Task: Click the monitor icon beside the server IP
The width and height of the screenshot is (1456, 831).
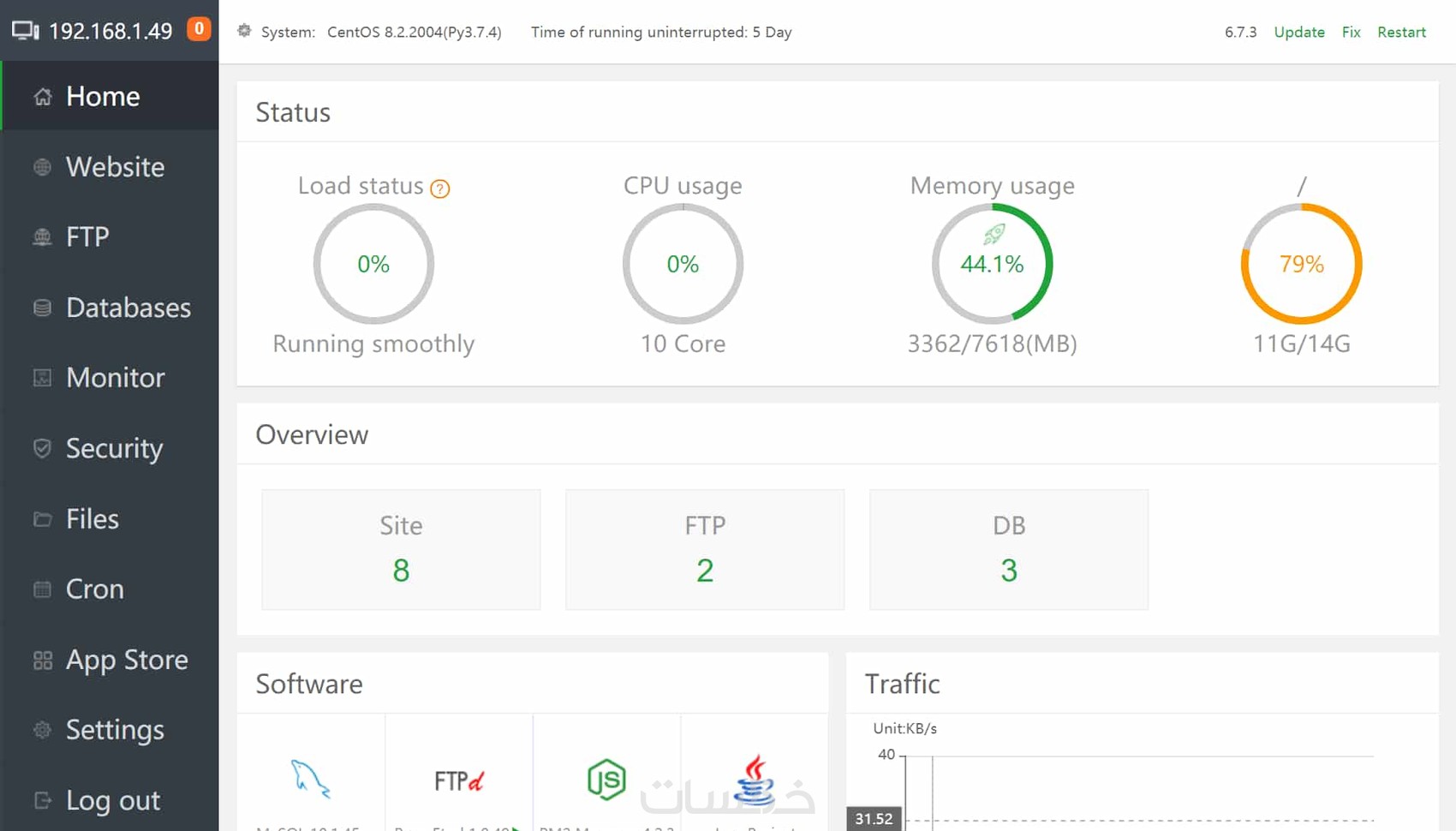Action: [25, 31]
